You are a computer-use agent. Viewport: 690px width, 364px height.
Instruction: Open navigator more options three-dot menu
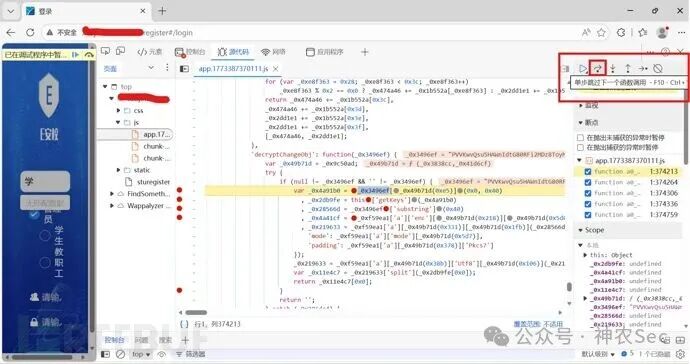167,67
